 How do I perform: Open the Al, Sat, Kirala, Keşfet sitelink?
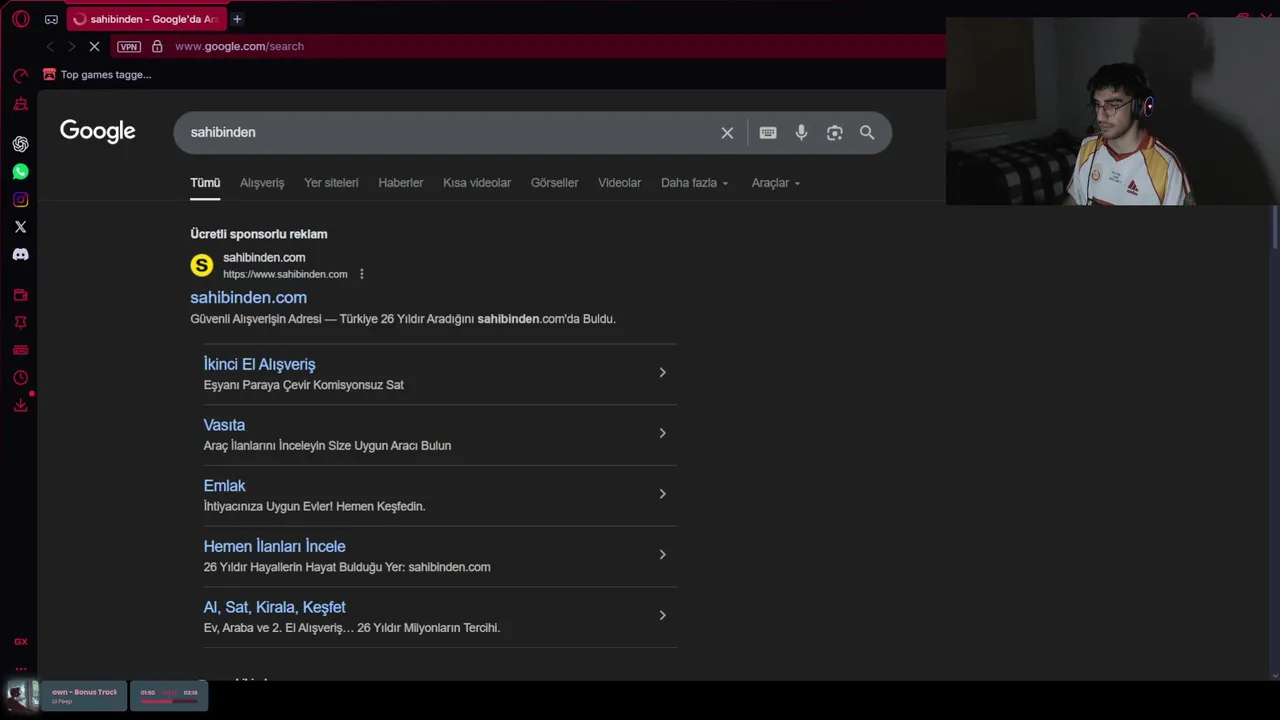point(274,607)
